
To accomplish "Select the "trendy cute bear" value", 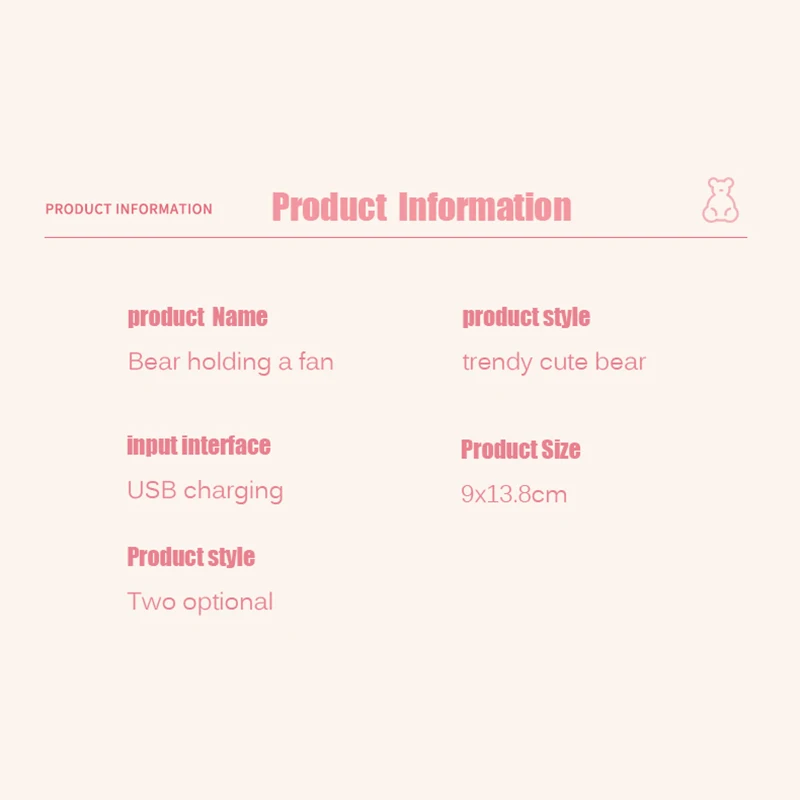I will pyautogui.click(x=554, y=361).
